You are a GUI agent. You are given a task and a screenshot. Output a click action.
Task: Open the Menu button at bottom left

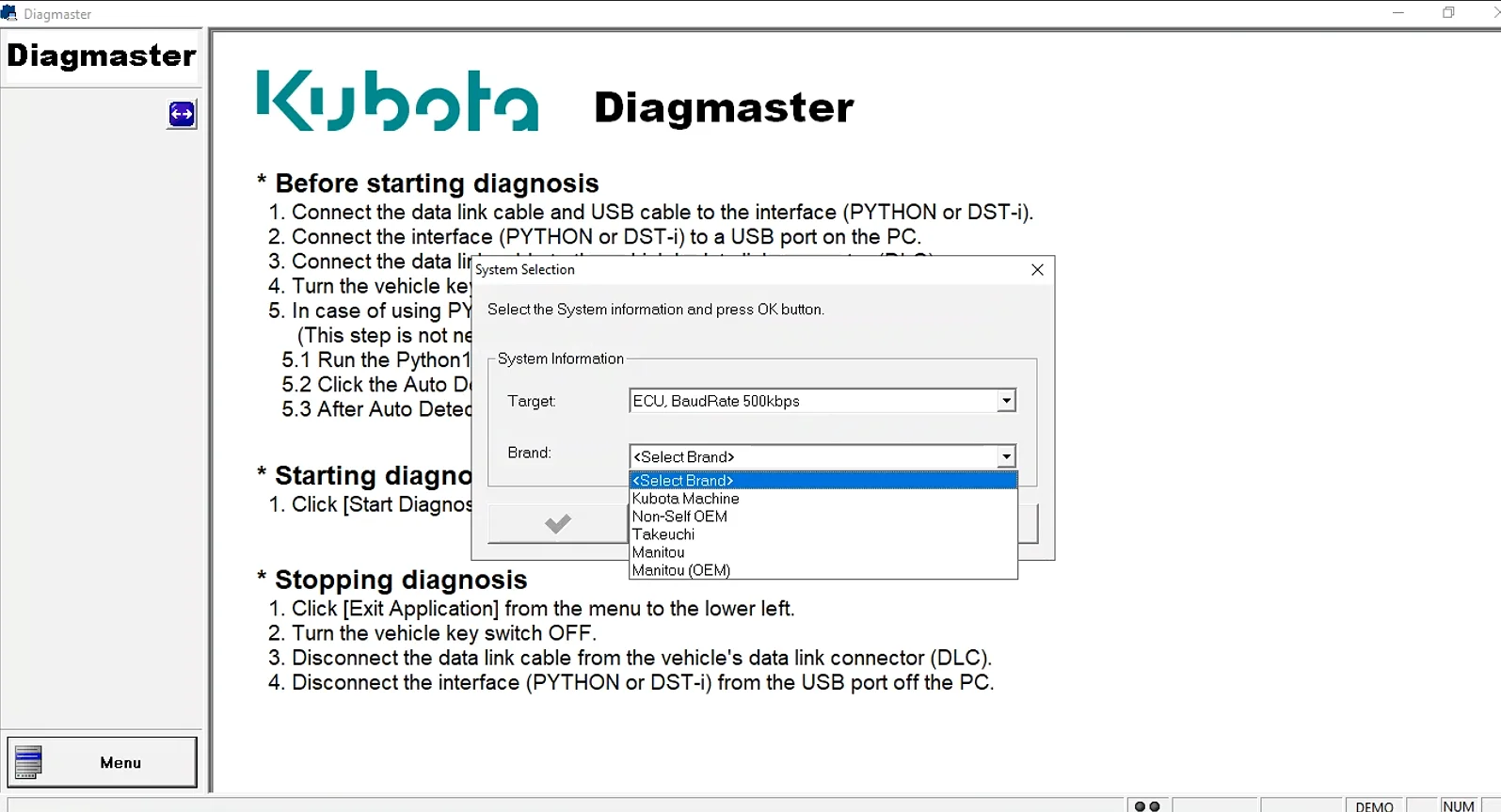click(103, 762)
